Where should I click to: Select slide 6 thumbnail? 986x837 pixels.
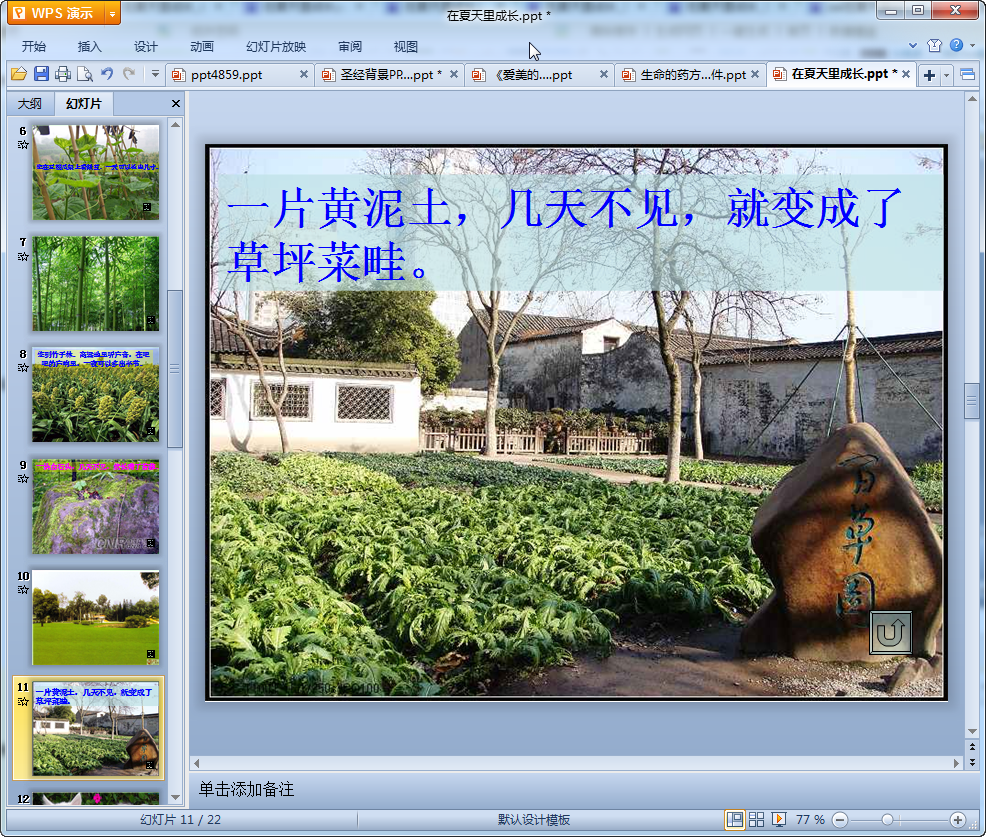96,172
